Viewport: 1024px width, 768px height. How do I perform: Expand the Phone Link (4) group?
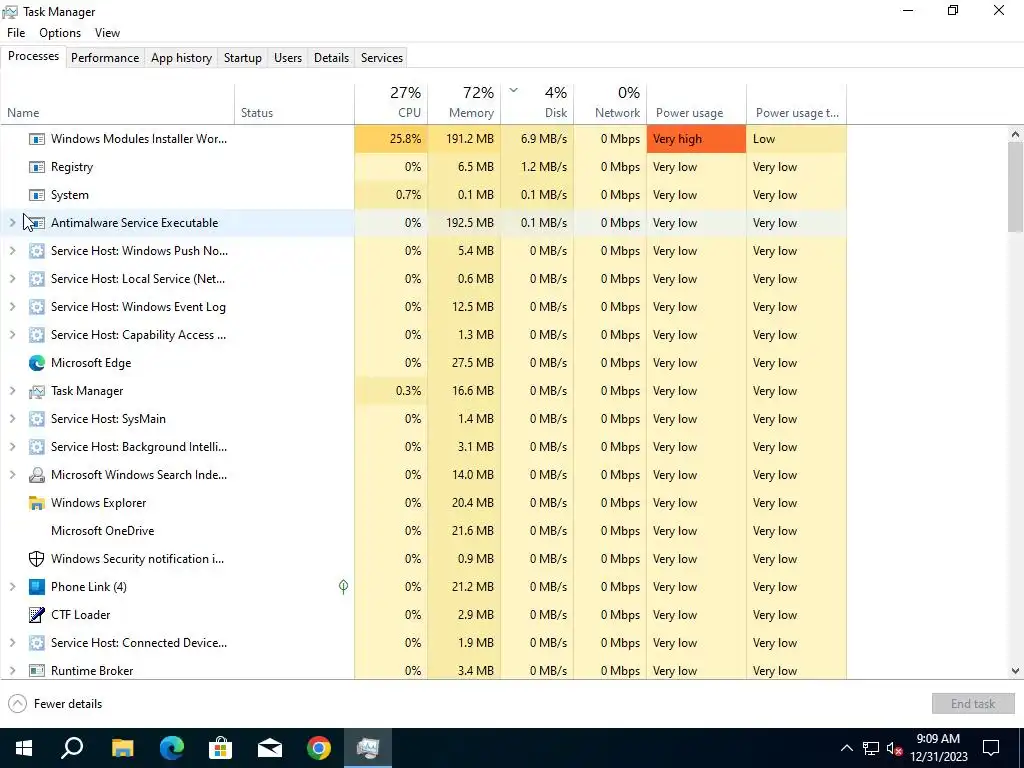pyautogui.click(x=12, y=587)
